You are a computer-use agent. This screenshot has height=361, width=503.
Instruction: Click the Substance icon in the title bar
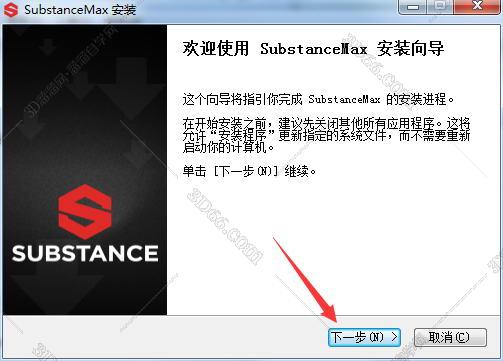coord(11,10)
